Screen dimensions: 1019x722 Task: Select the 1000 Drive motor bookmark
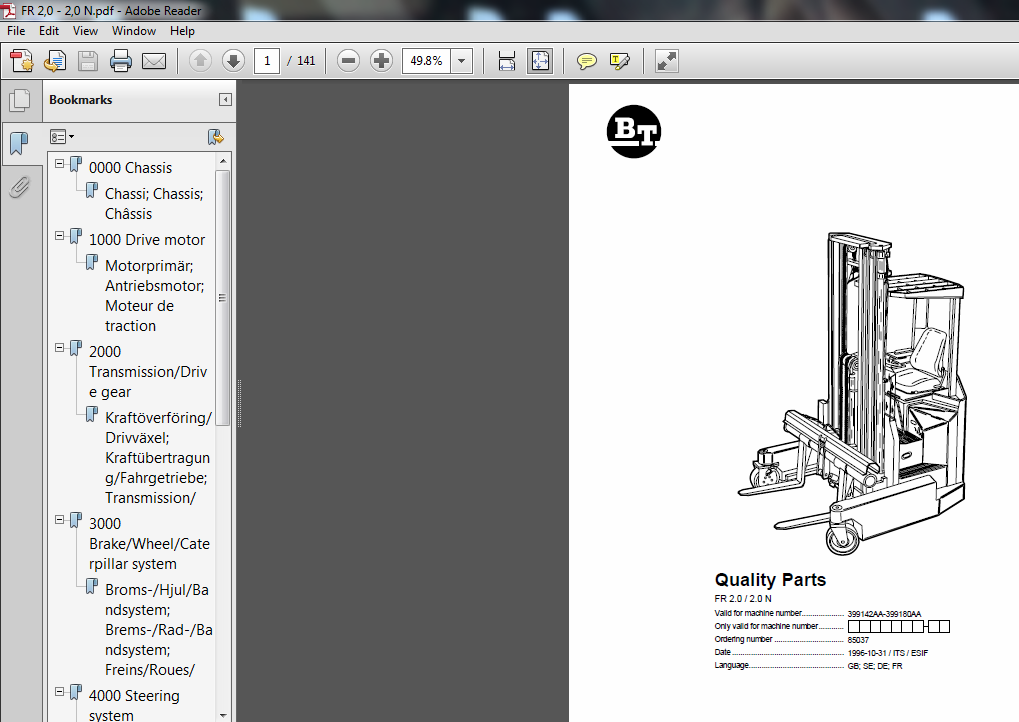[x=147, y=240]
